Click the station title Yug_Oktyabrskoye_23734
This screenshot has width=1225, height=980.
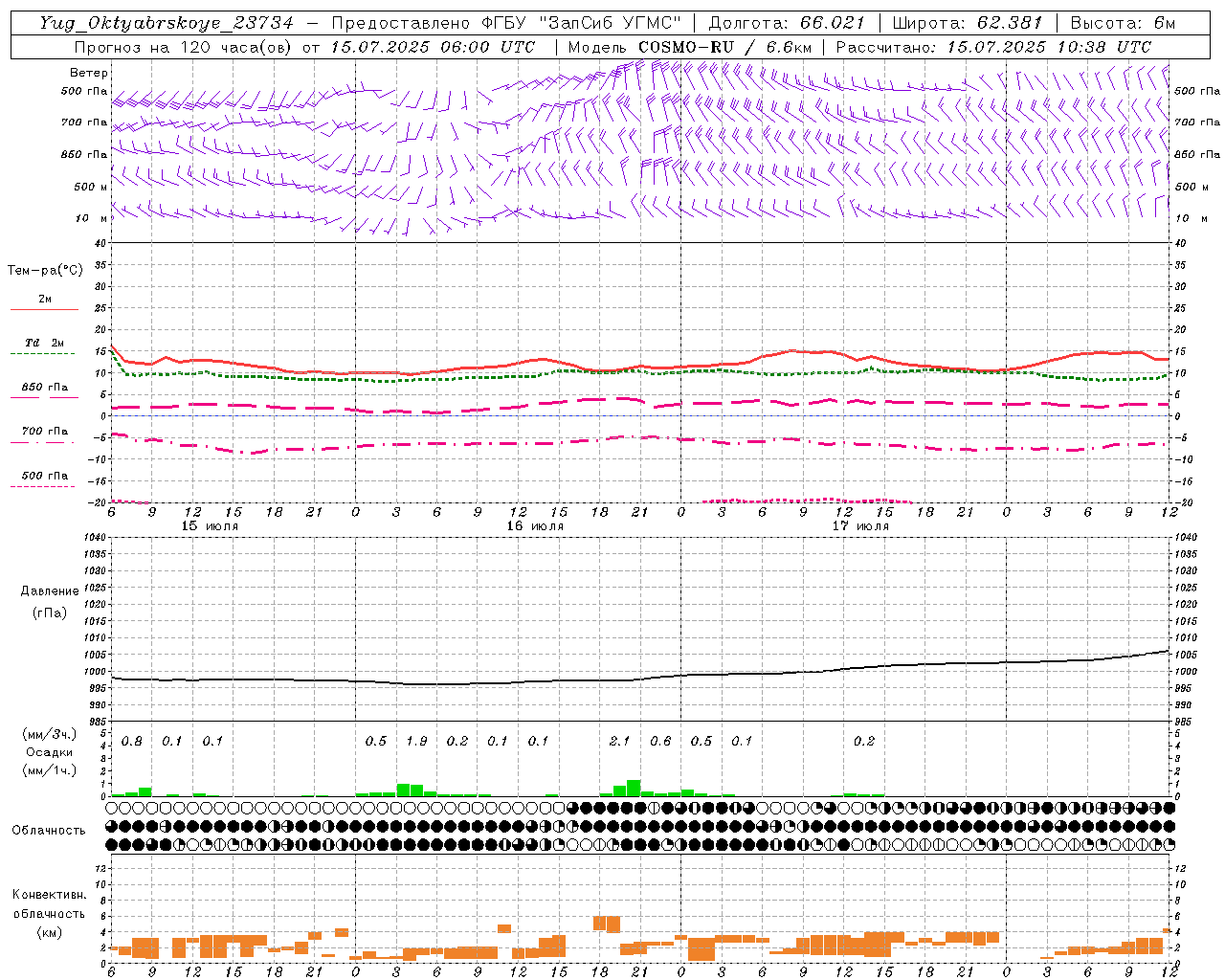pos(167,23)
